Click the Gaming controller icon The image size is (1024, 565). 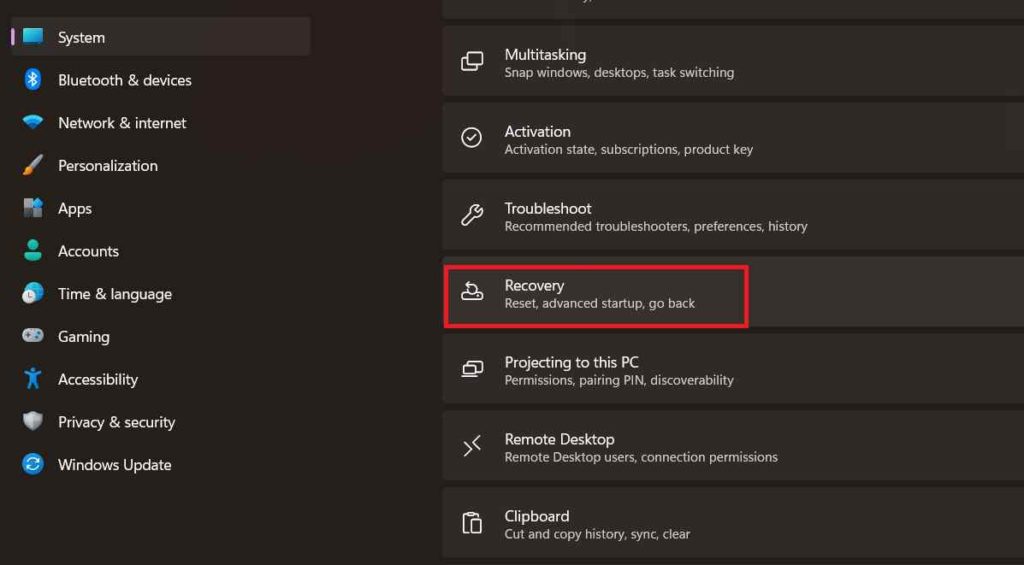[33, 336]
